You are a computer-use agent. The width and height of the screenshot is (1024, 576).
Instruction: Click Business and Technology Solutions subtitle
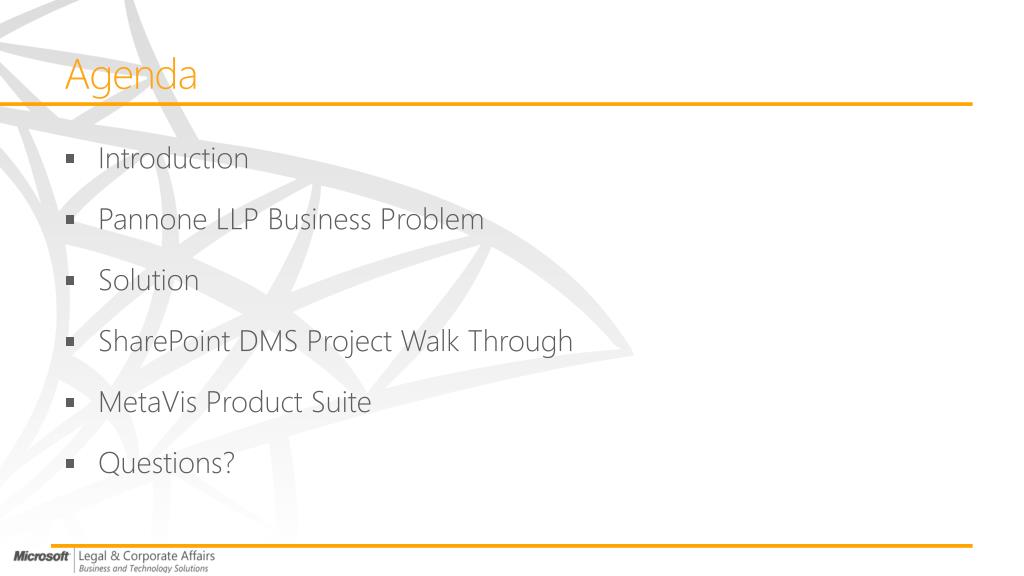point(143,569)
